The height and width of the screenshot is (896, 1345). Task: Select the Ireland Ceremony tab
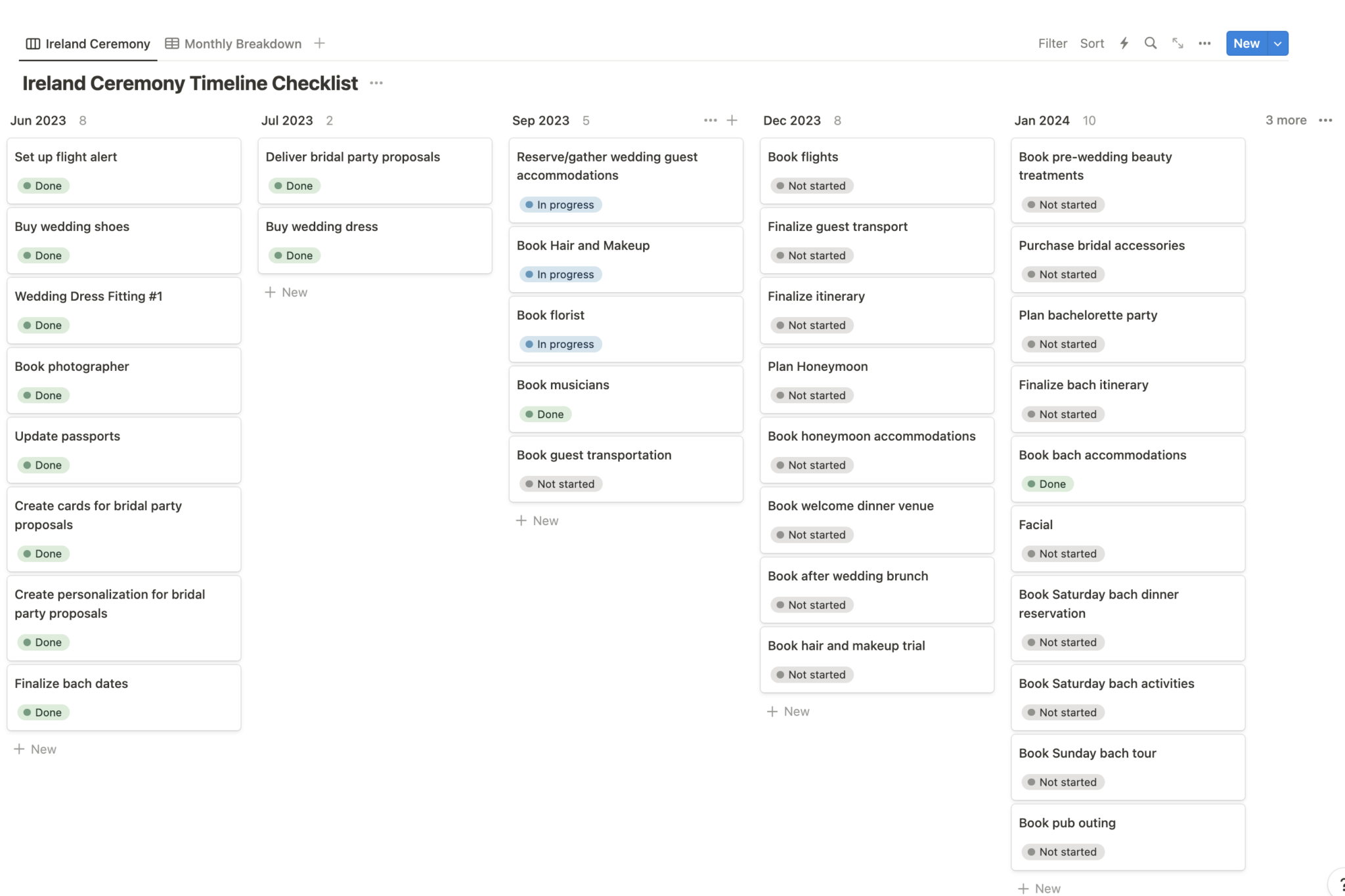pyautogui.click(x=97, y=43)
